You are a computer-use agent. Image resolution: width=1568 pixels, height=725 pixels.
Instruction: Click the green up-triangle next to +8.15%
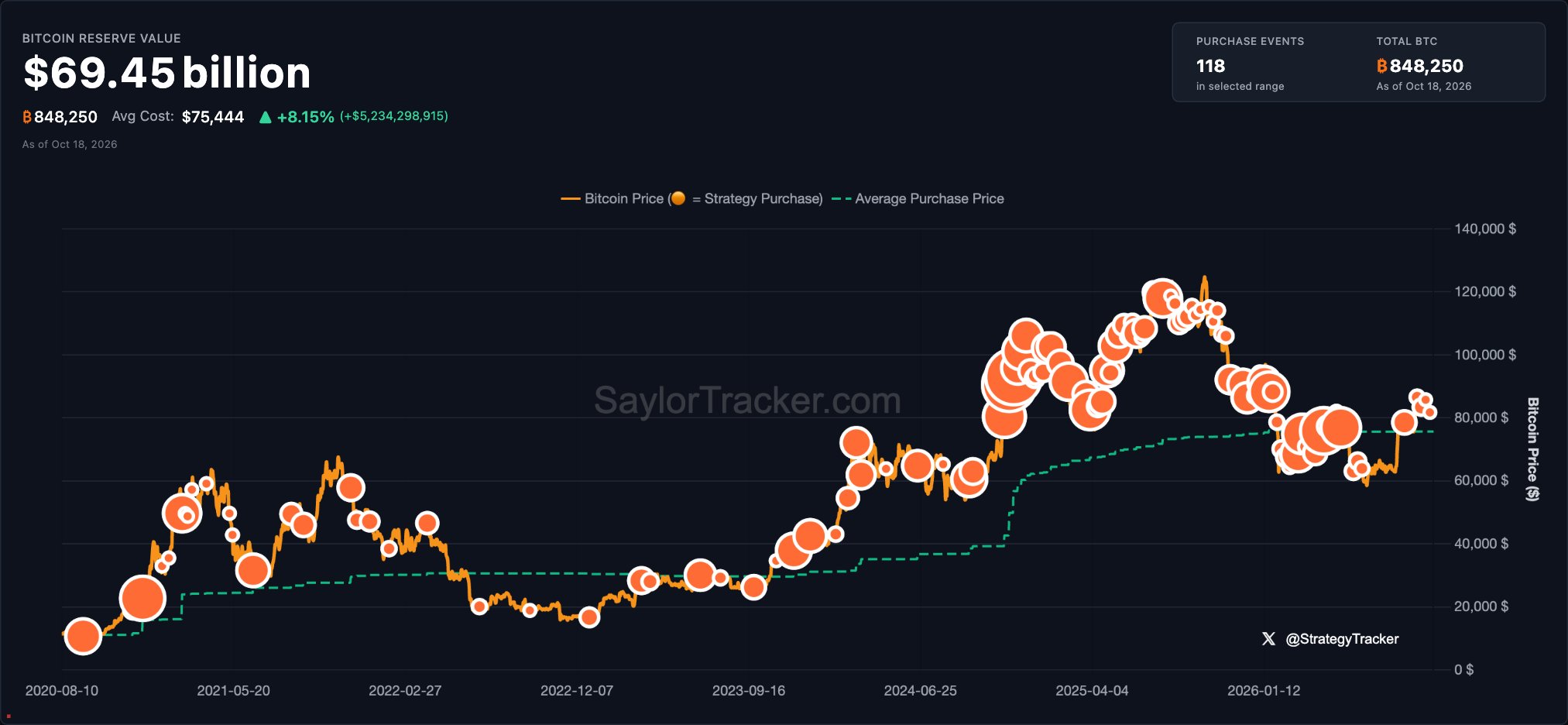266,118
